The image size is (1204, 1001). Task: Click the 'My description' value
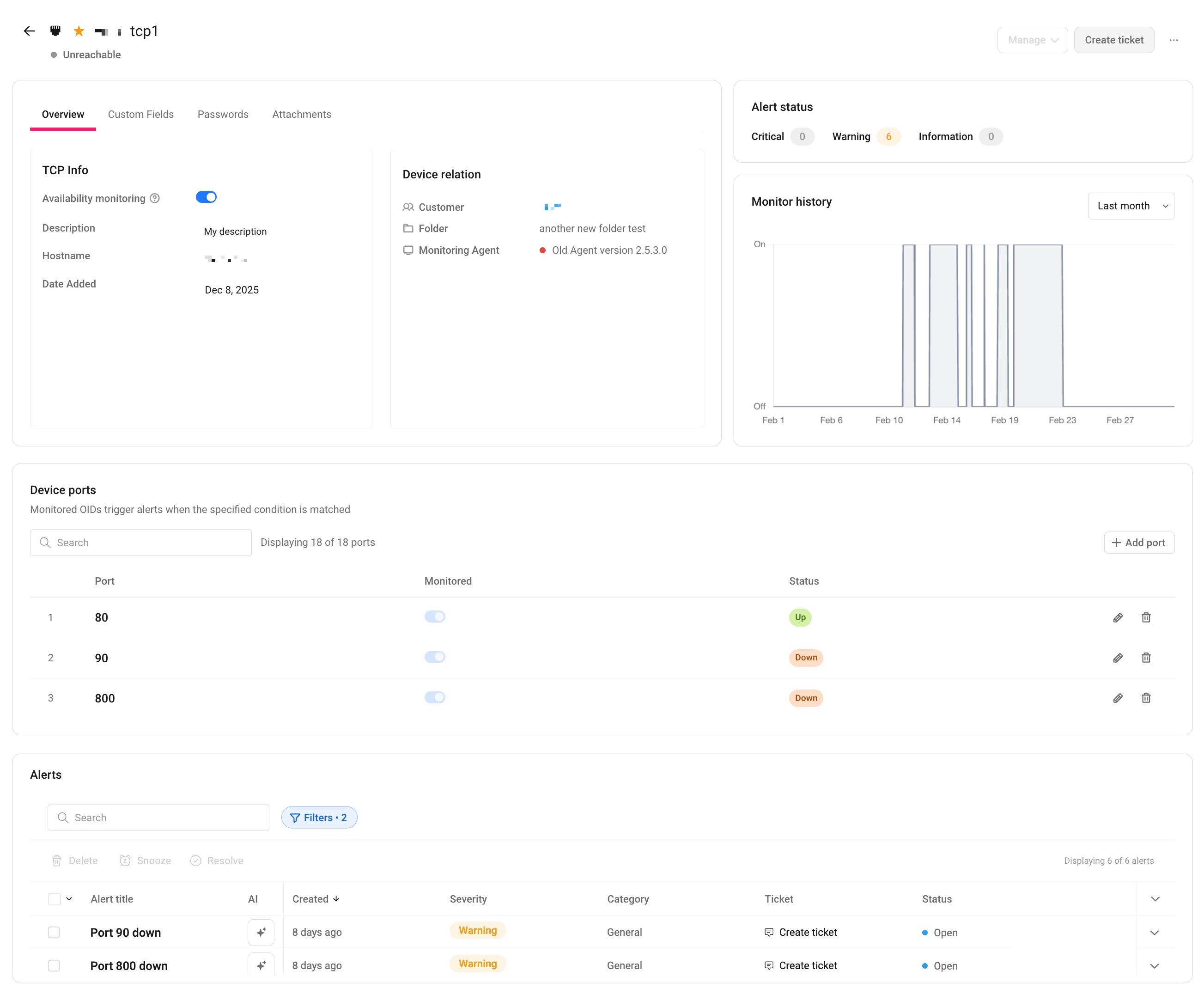(x=235, y=231)
